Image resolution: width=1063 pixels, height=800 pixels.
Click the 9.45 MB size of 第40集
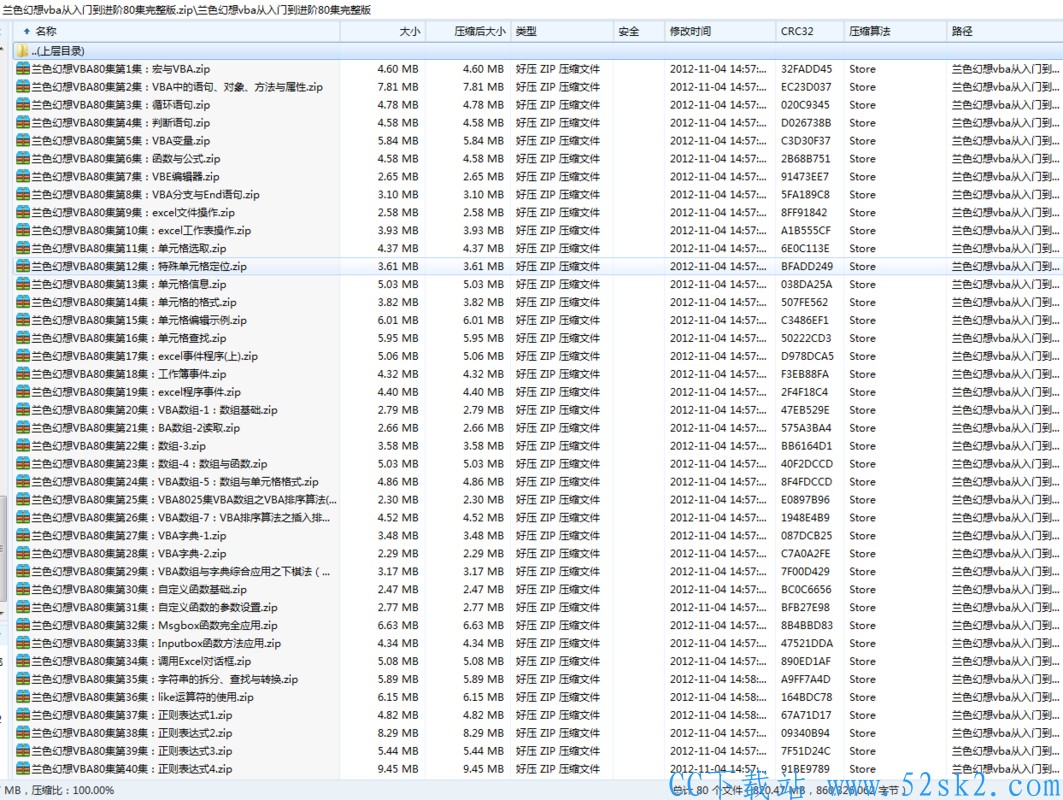(x=398, y=769)
